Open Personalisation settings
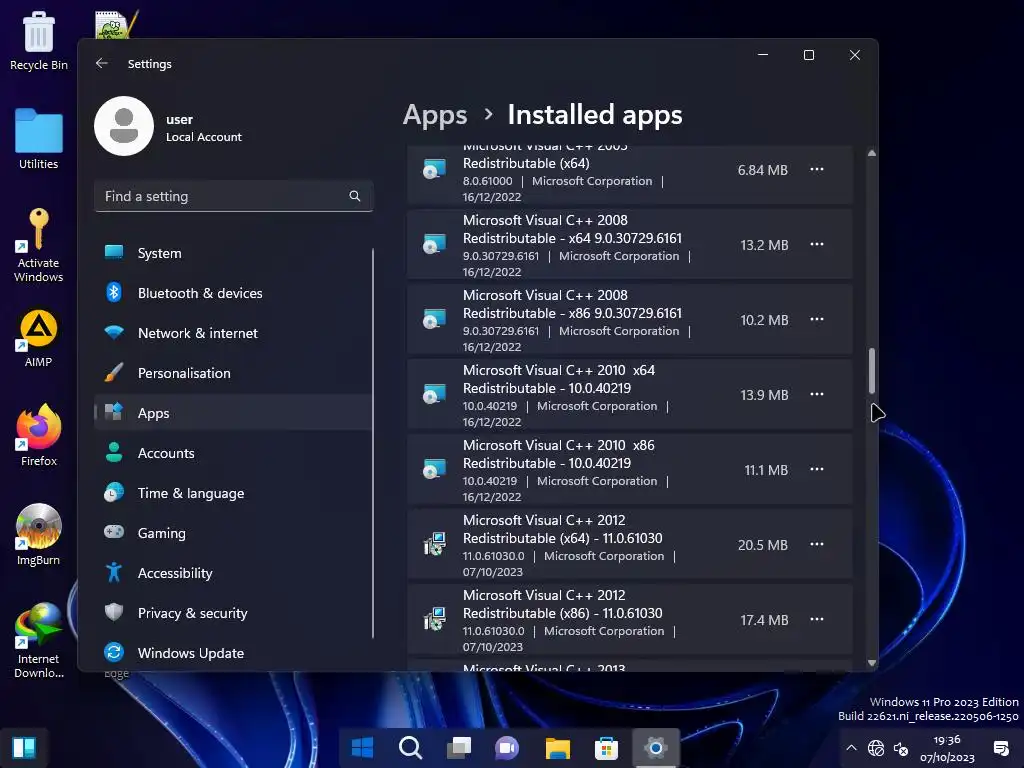 233,373
